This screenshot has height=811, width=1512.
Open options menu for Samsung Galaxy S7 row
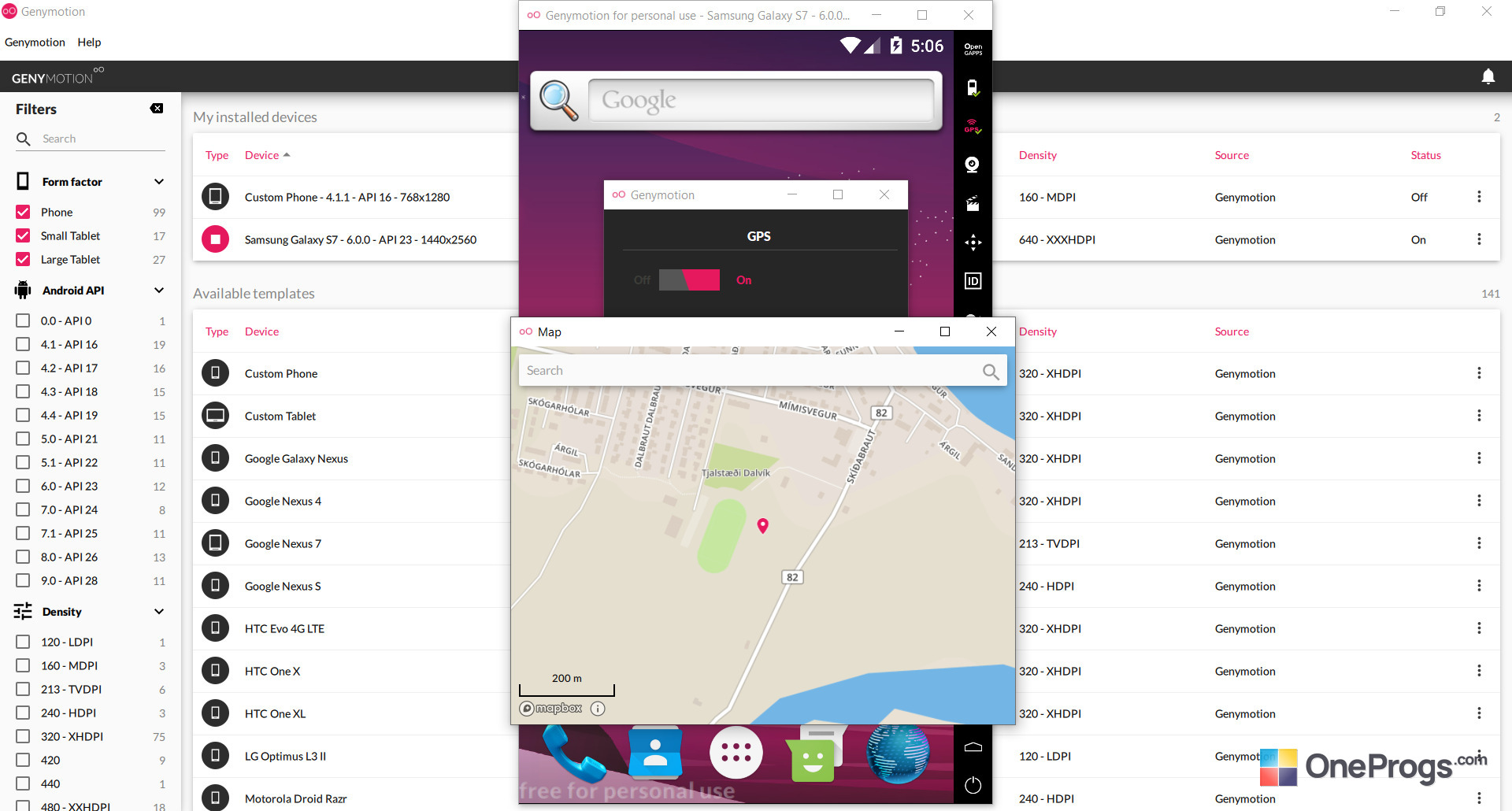pos(1479,239)
